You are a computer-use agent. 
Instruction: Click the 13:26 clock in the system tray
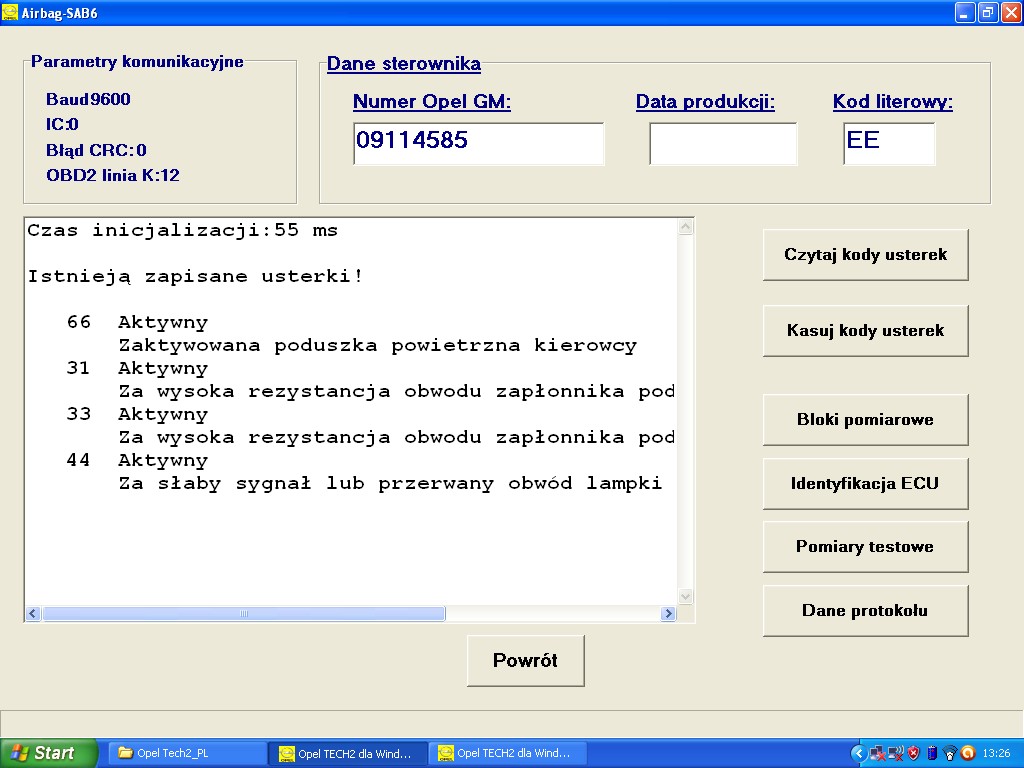tap(996, 753)
